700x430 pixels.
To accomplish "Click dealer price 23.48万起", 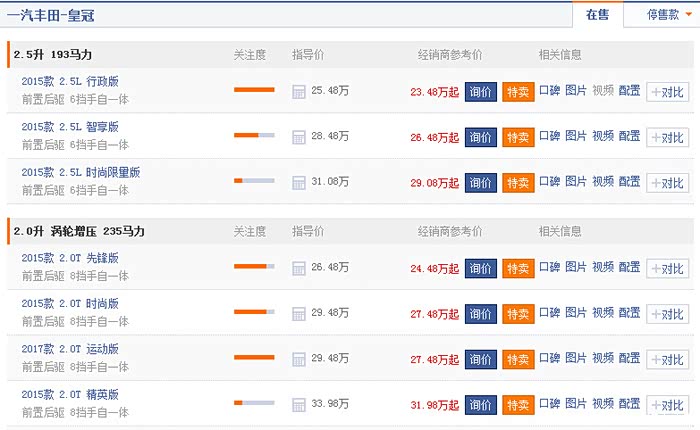I will (x=434, y=92).
